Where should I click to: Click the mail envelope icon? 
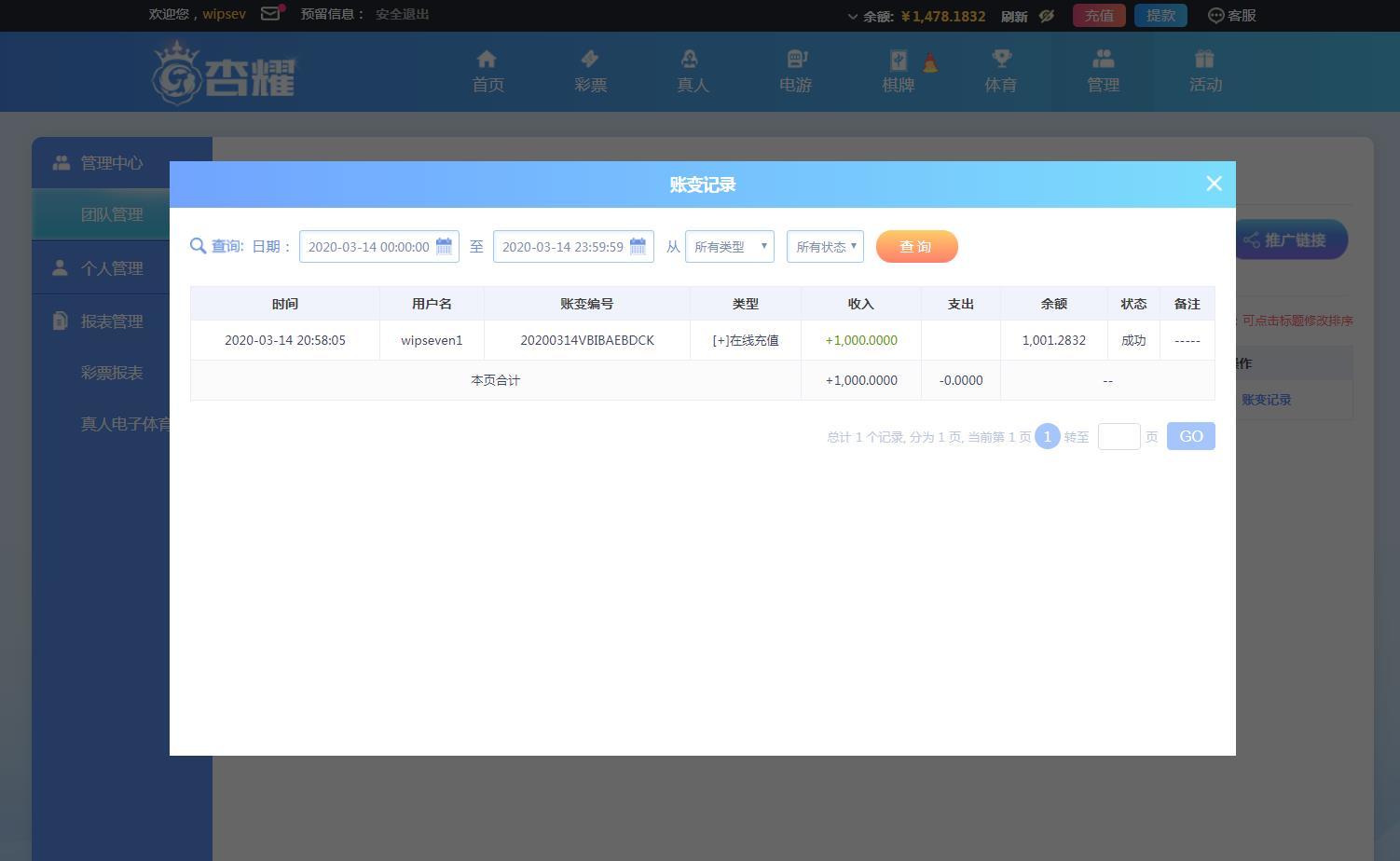click(x=270, y=14)
